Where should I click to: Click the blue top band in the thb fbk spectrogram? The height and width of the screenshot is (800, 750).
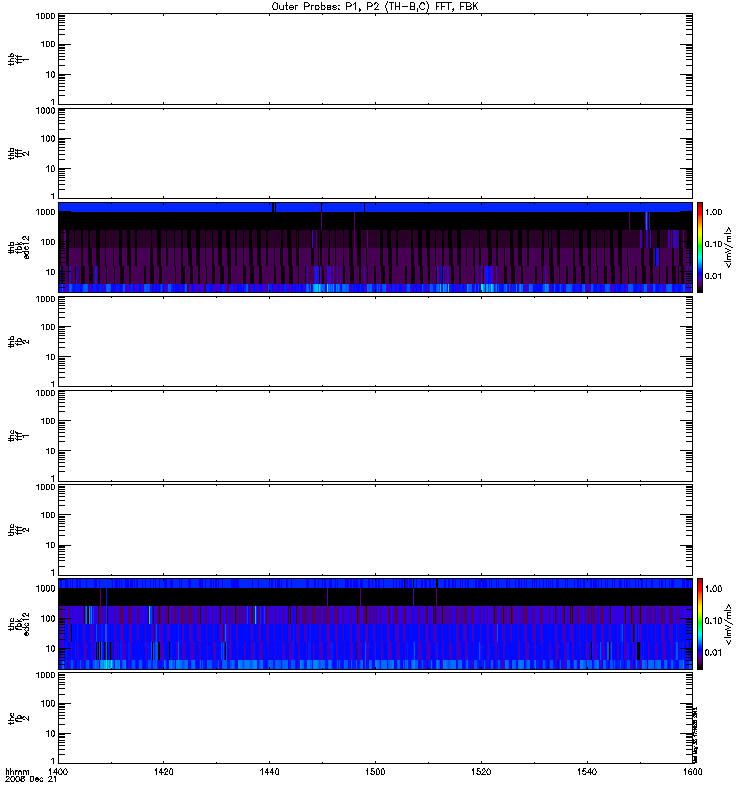[375, 207]
